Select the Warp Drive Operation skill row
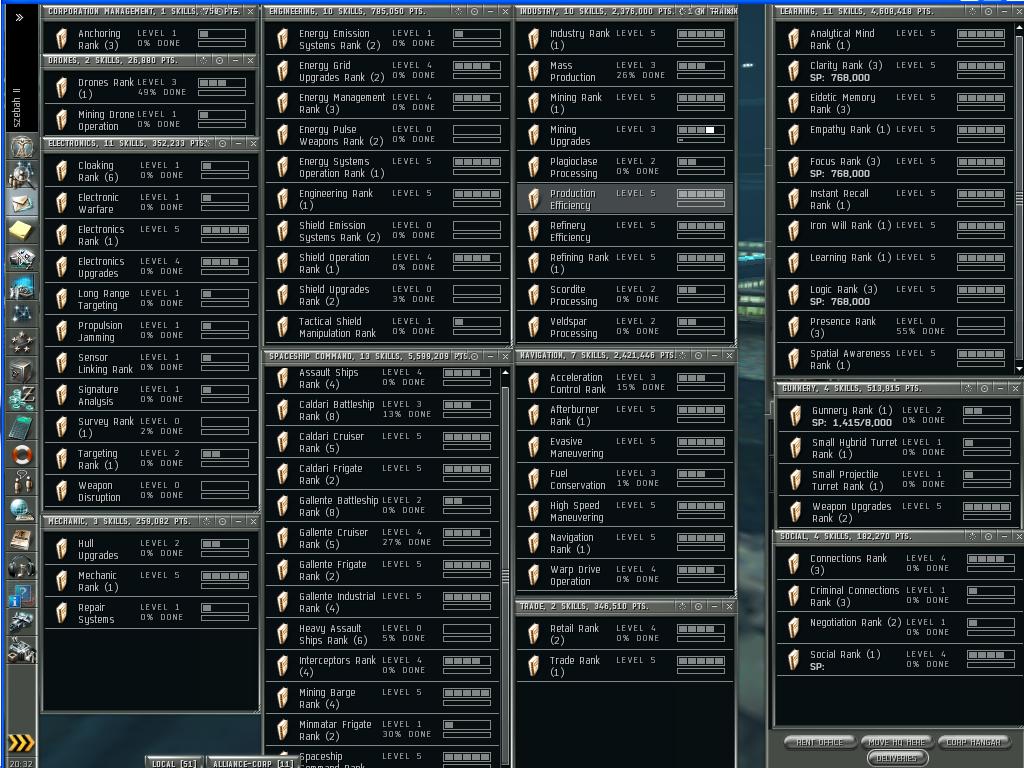Image resolution: width=1024 pixels, height=768 pixels. (x=625, y=575)
